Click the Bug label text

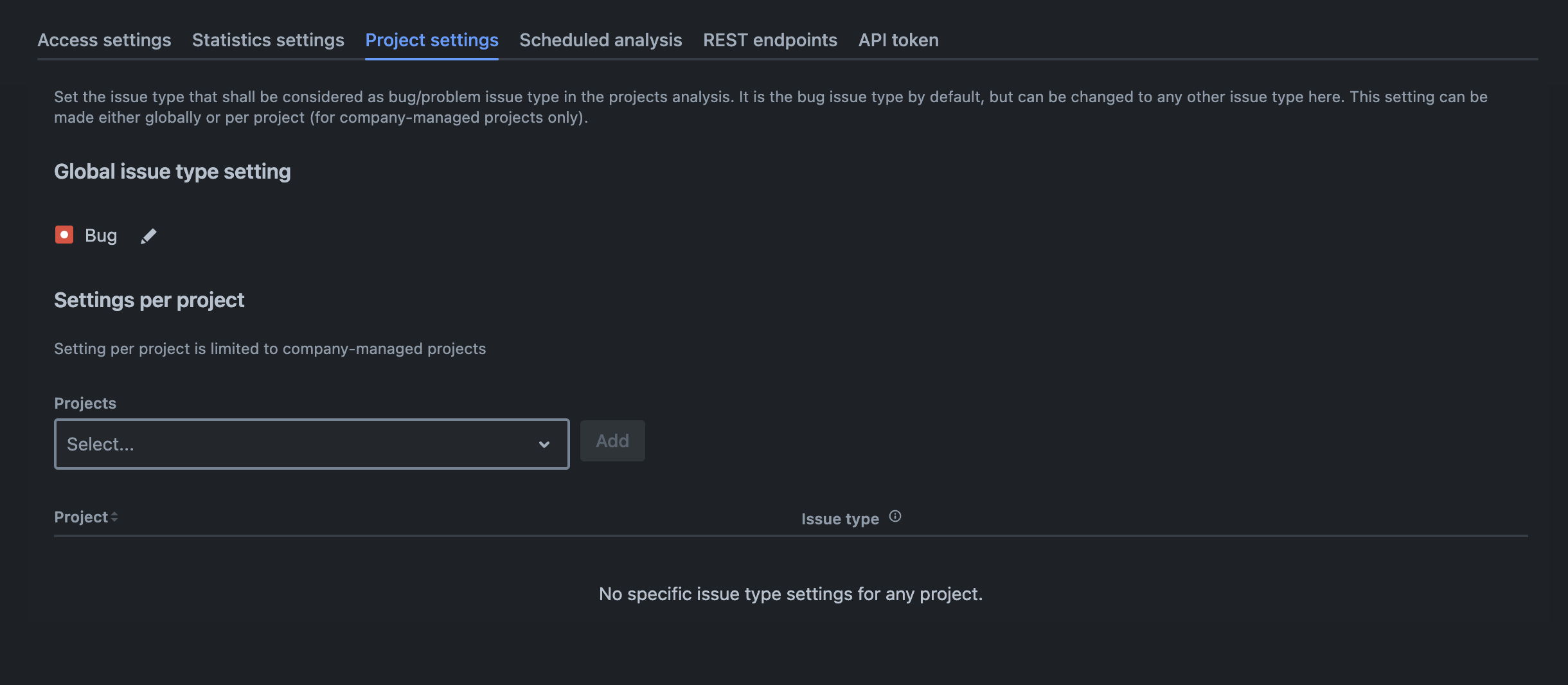[101, 236]
